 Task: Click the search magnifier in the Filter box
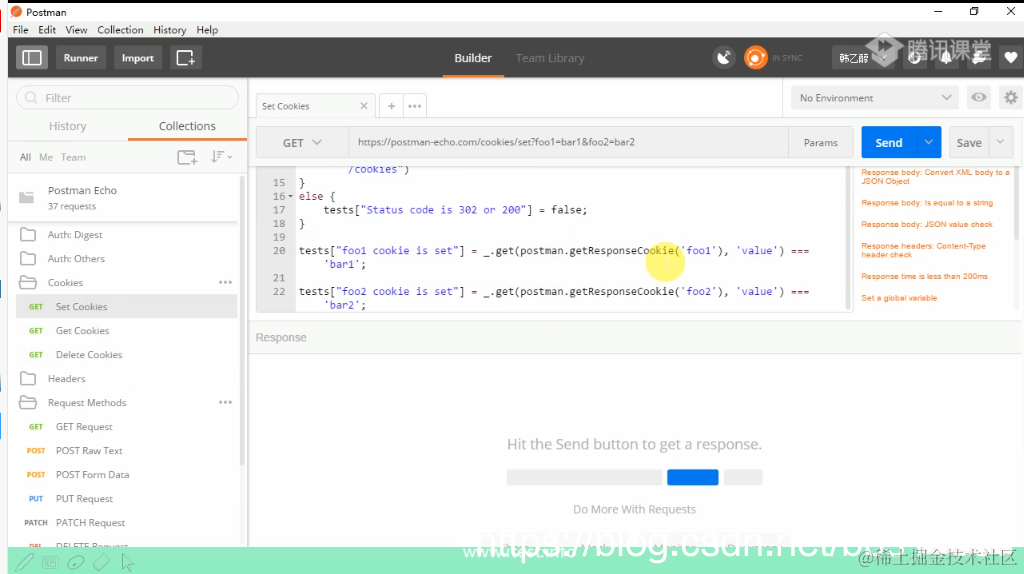click(x=31, y=98)
